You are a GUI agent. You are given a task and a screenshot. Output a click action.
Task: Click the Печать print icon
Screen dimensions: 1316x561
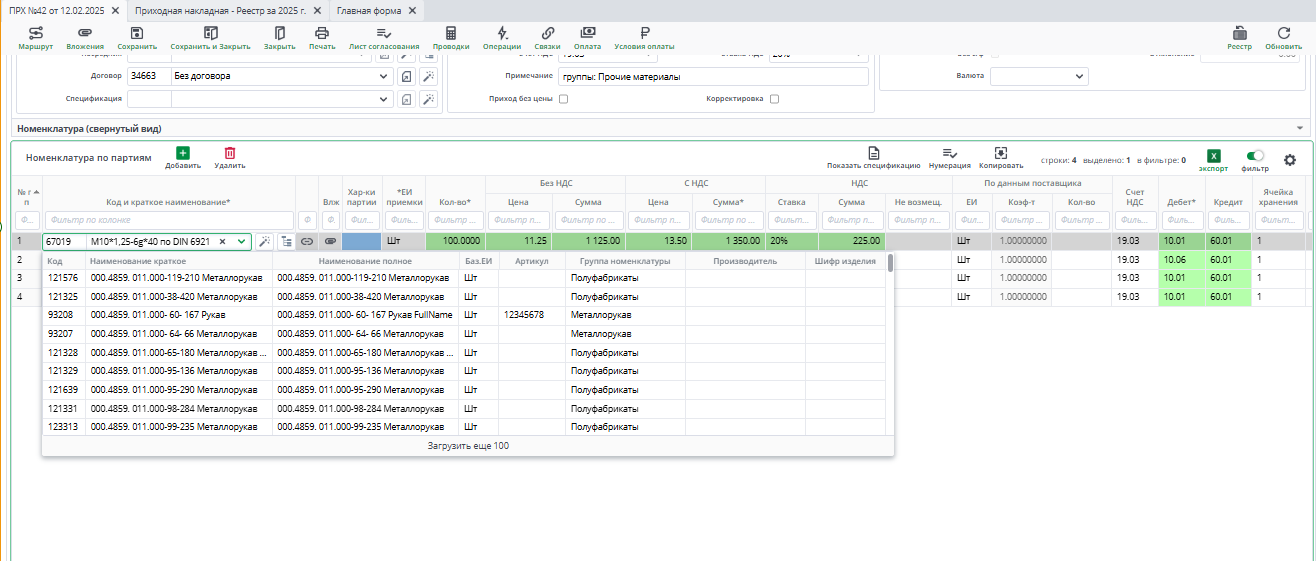322,33
